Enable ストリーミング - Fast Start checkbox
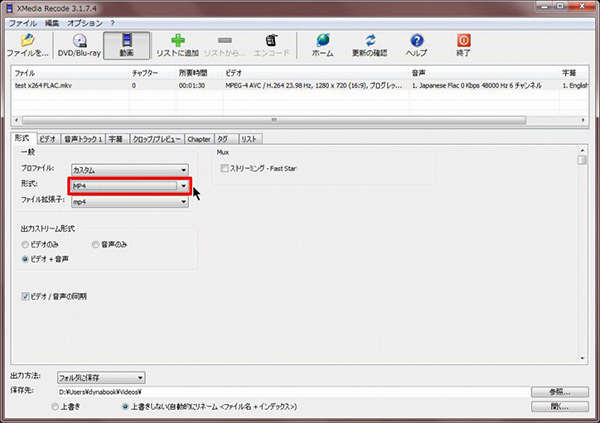This screenshot has height=423, width=600. coord(225,168)
